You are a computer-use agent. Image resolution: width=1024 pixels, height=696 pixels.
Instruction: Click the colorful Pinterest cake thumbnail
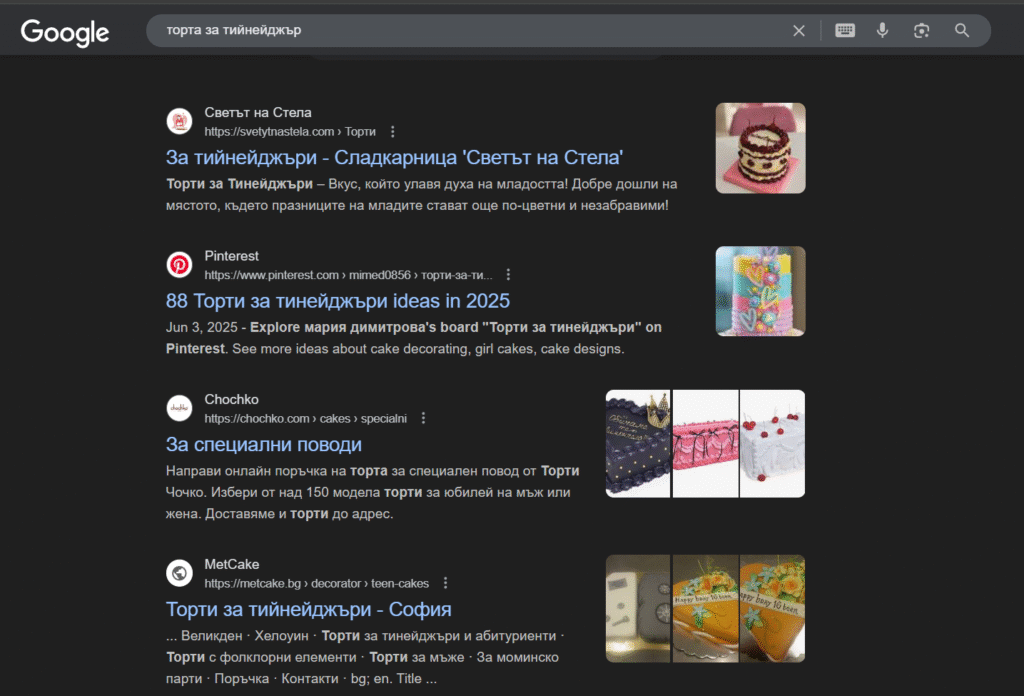[760, 291]
